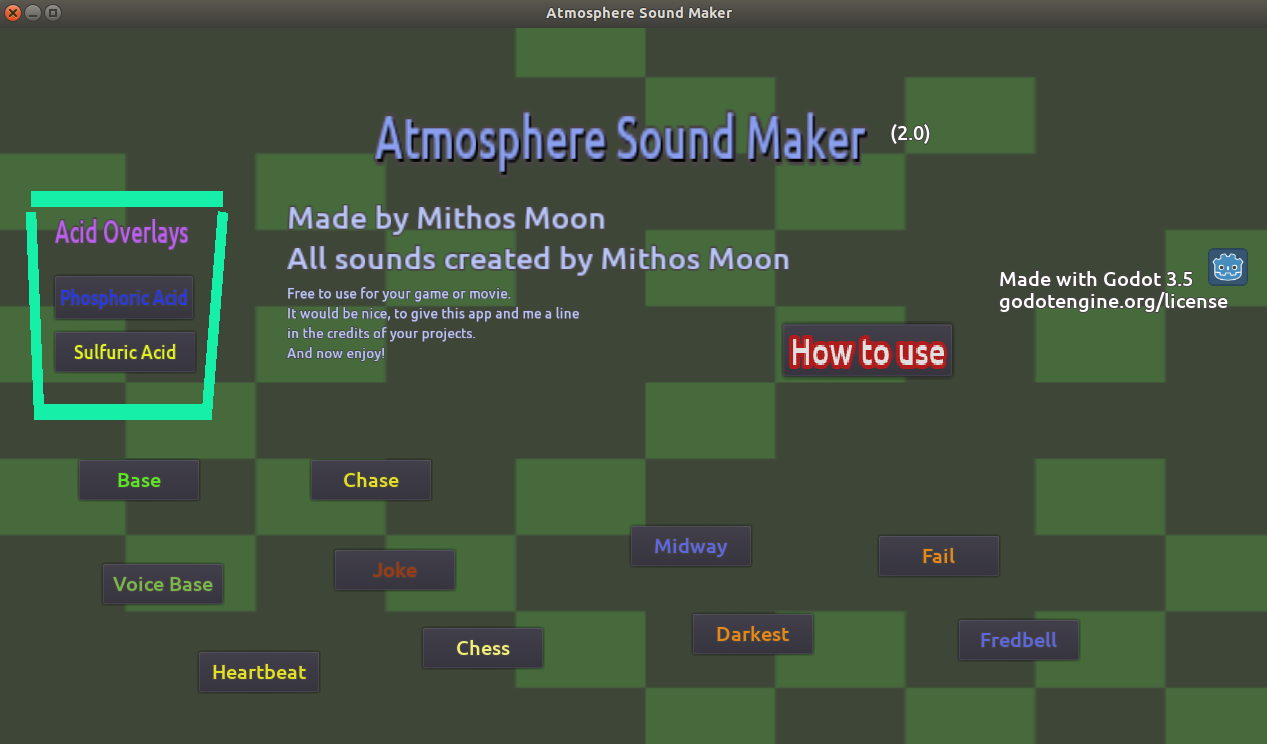
Task: Play the Phosphoric Acid overlay
Action: [123, 297]
